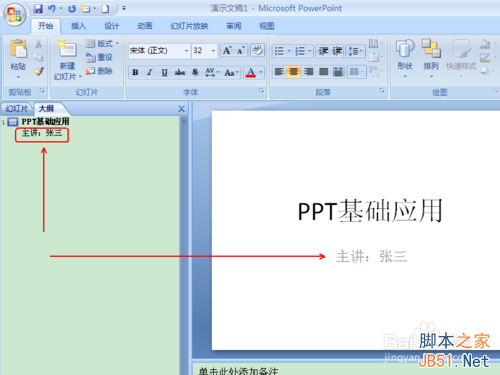Open the 视图 ribbon tab
The image size is (500, 375).
click(267, 26)
